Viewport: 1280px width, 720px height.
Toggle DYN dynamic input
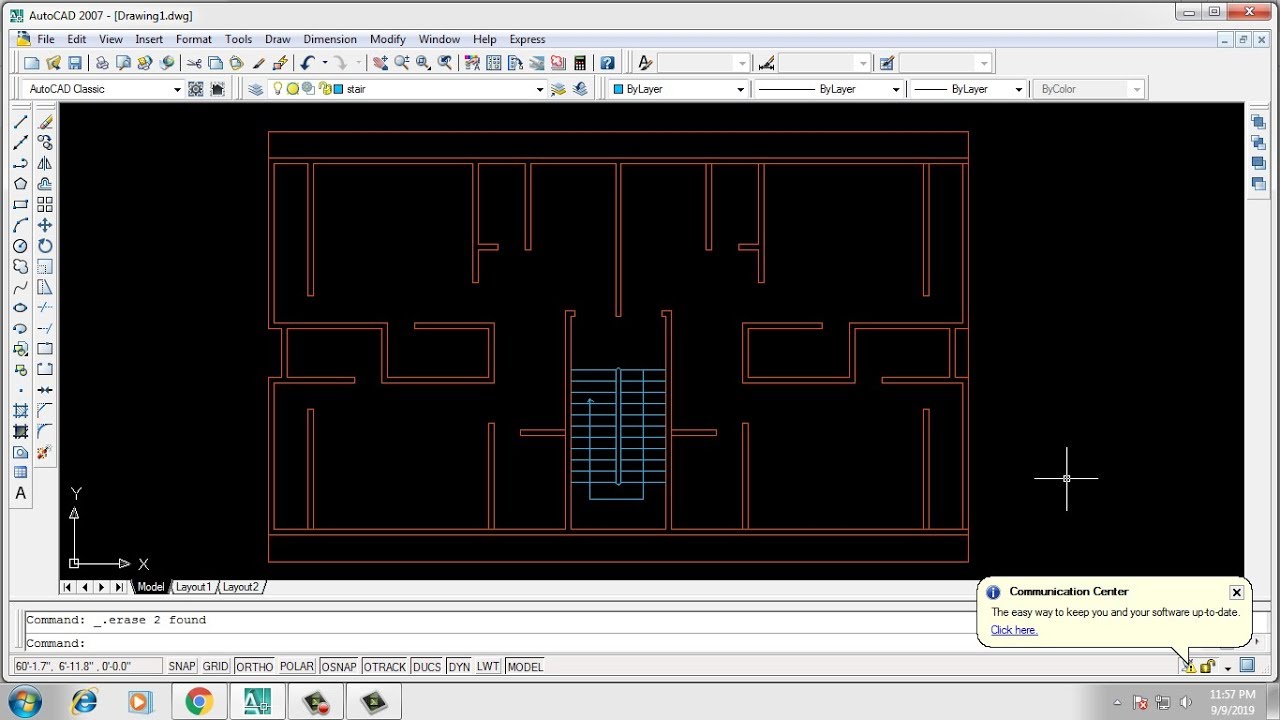click(459, 667)
